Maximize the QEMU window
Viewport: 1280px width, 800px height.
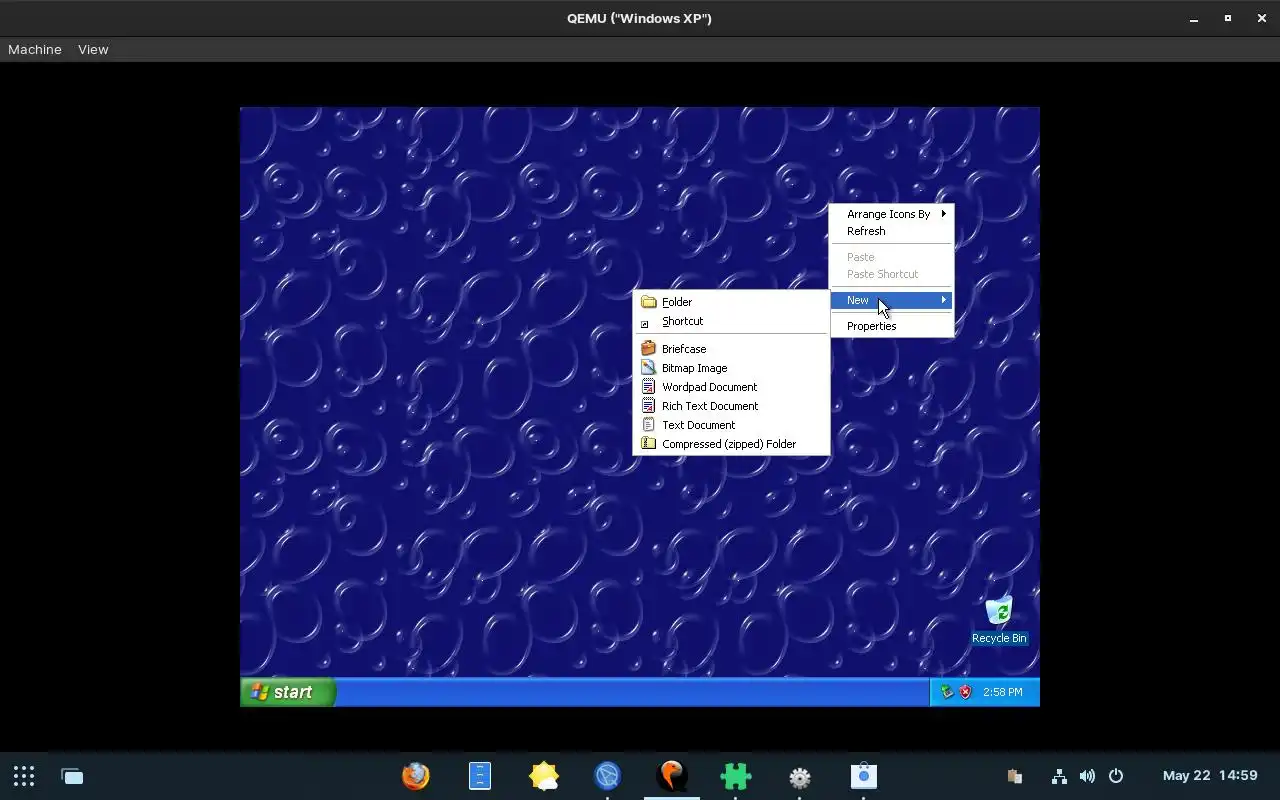point(1228,18)
